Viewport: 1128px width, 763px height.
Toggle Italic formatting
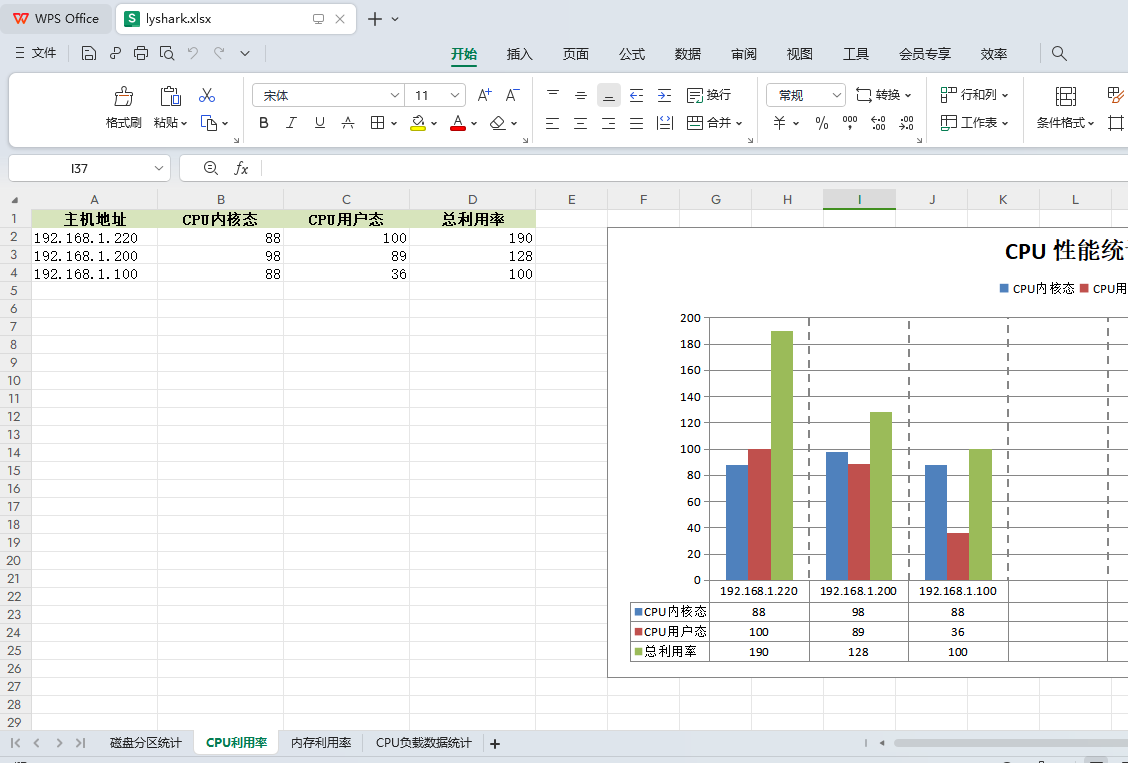(291, 123)
